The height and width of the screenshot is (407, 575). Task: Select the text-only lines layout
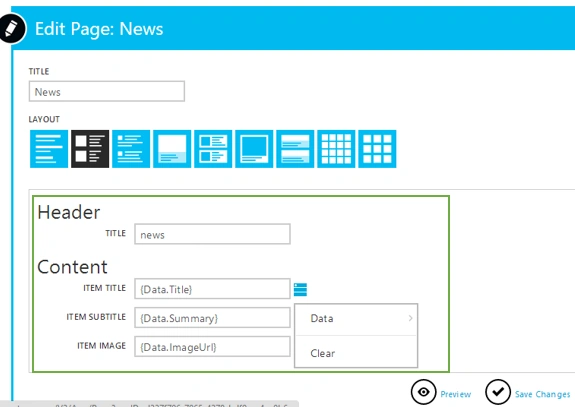[x=49, y=149]
